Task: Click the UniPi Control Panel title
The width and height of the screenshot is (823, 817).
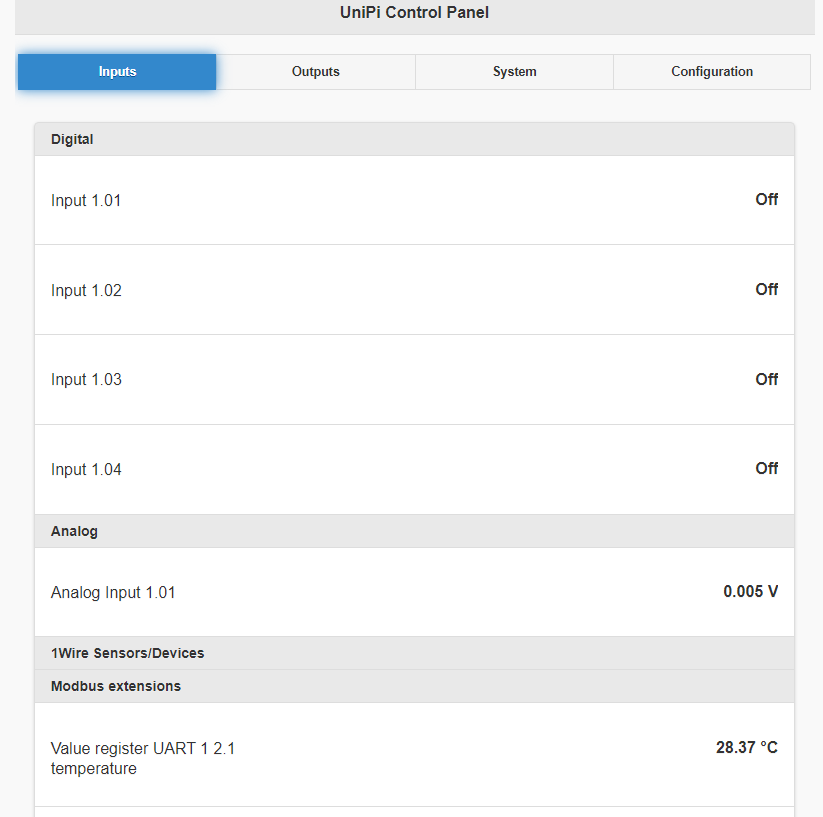Action: click(x=414, y=13)
